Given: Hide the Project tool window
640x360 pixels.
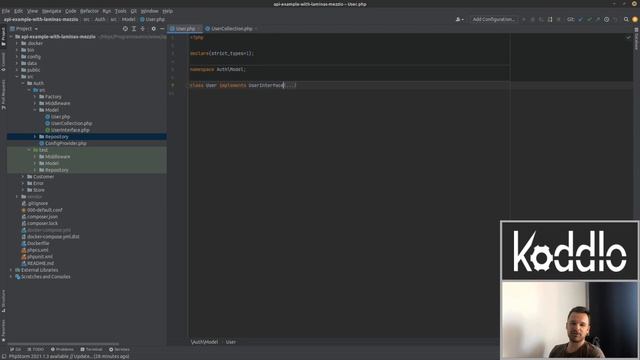Looking at the screenshot, I should [162, 29].
